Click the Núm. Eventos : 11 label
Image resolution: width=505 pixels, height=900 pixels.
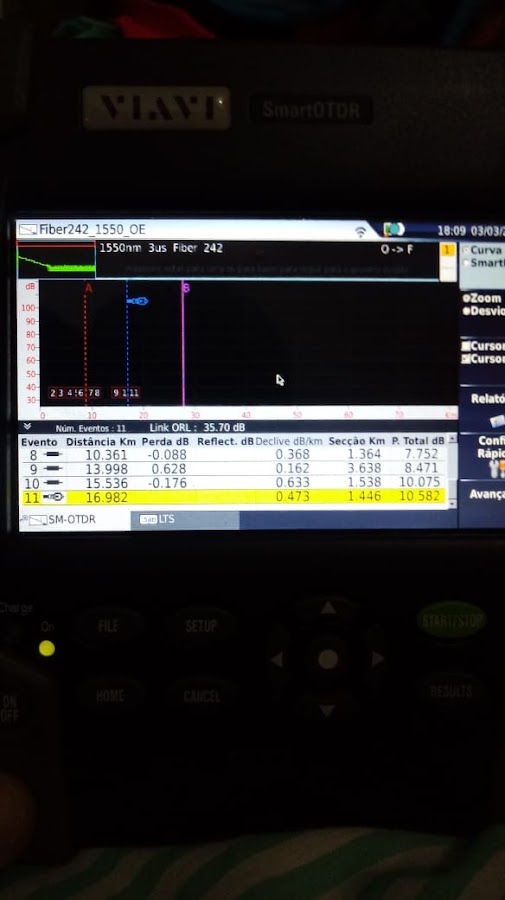tap(91, 428)
